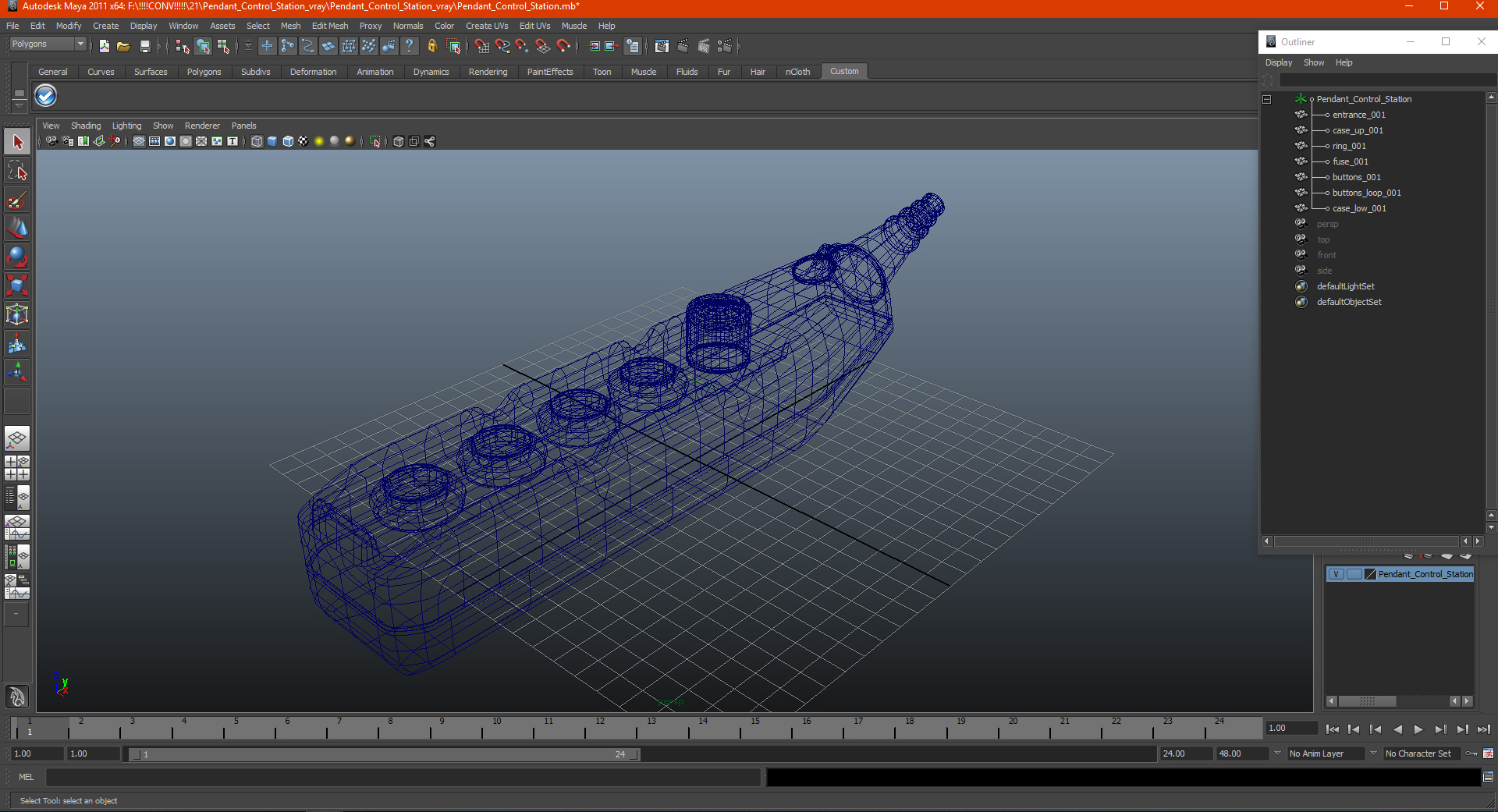Open the Render View window icon

(662, 46)
